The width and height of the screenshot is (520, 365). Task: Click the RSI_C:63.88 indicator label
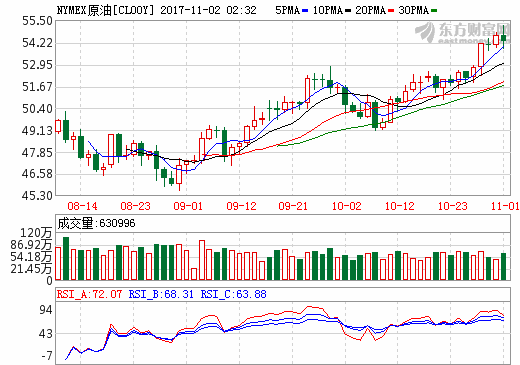click(233, 294)
